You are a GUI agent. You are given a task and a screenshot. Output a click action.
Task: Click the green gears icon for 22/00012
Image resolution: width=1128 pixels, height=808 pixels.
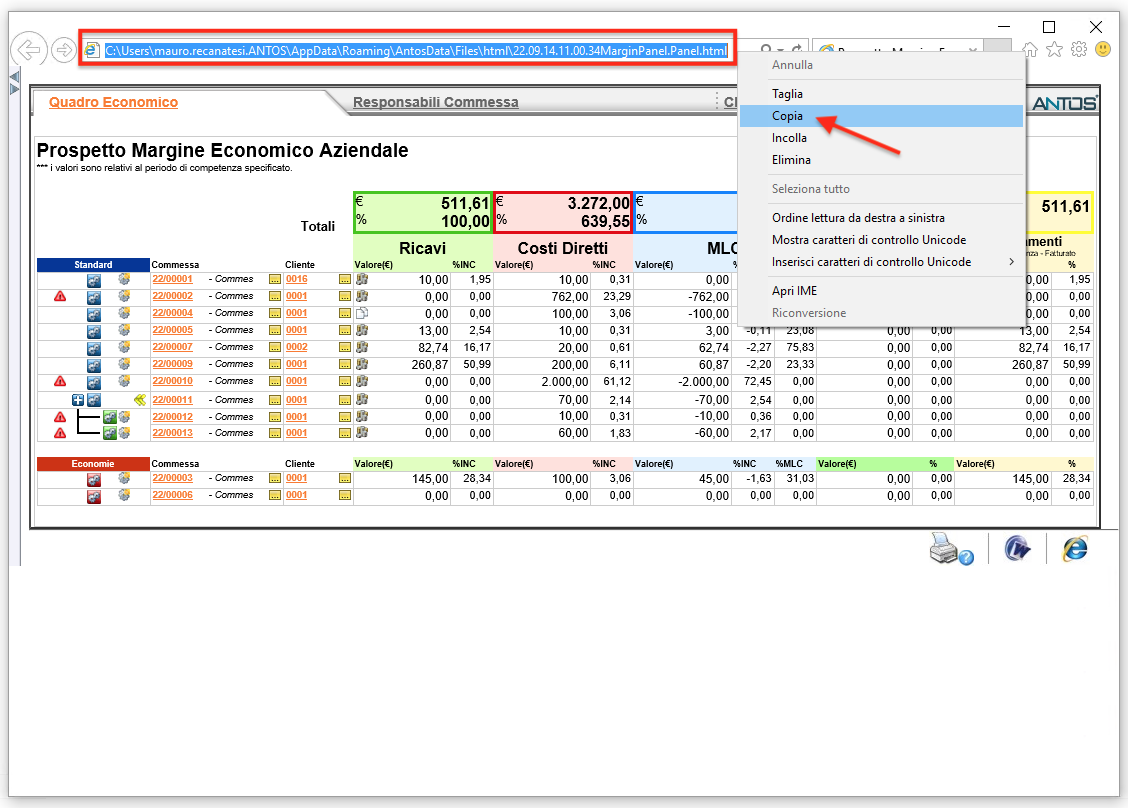[109, 417]
